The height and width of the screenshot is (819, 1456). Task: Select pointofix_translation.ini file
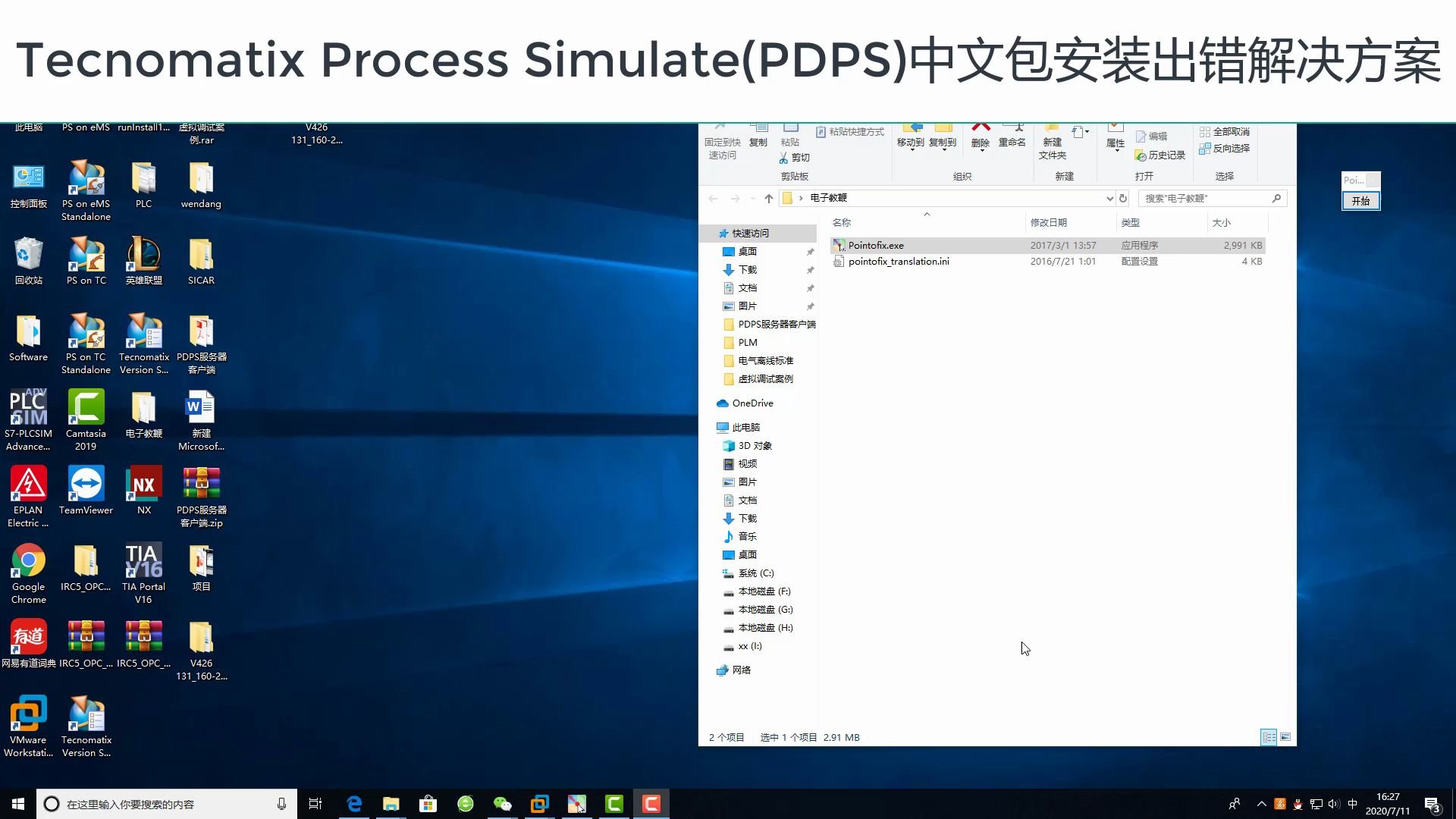point(1048,262)
